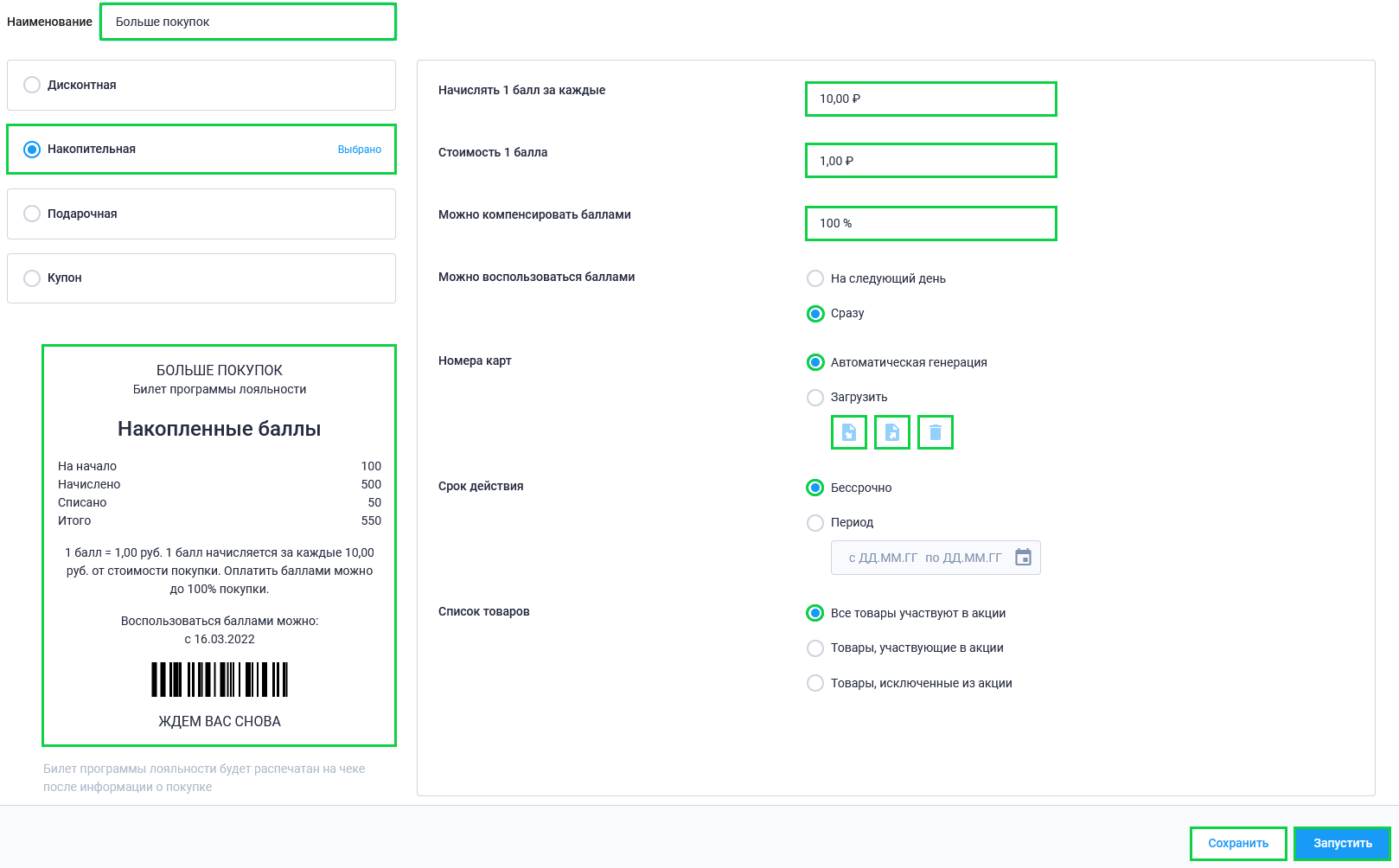1399x868 pixels.
Task: Choose the Подарочная card type
Action: click(x=201, y=214)
